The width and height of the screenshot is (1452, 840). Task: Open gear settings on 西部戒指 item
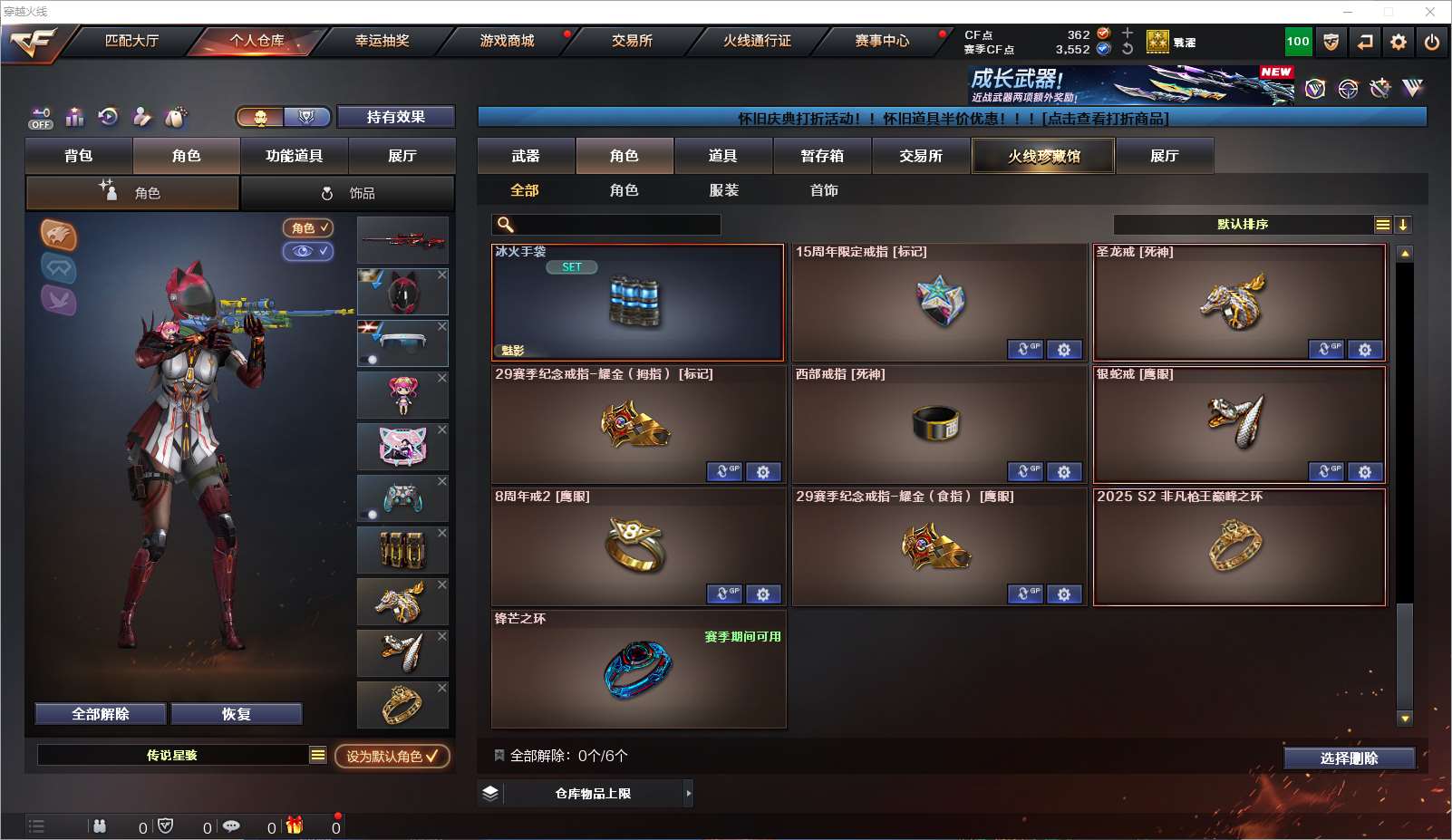1064,472
